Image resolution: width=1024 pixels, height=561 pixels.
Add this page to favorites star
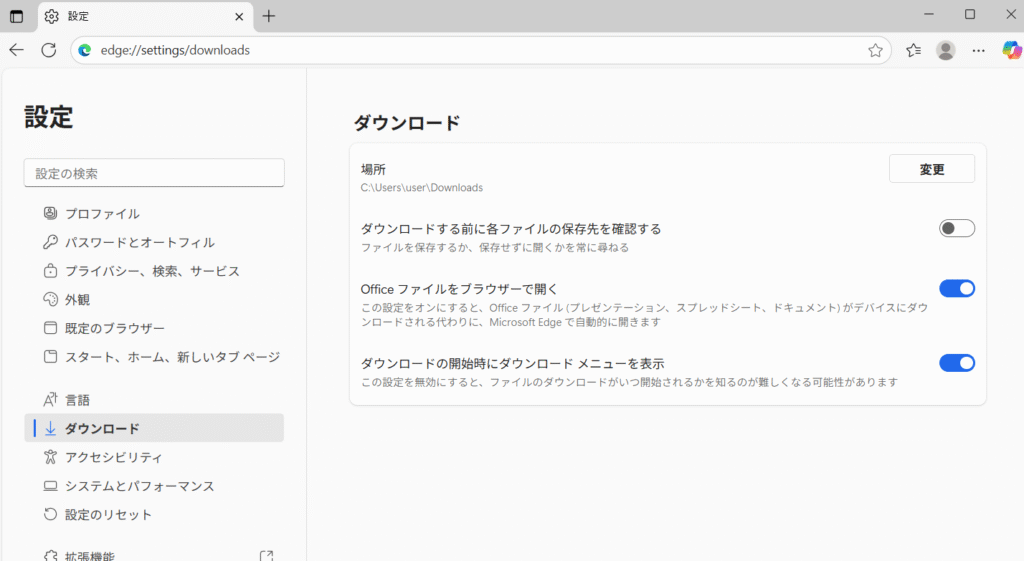tap(875, 50)
